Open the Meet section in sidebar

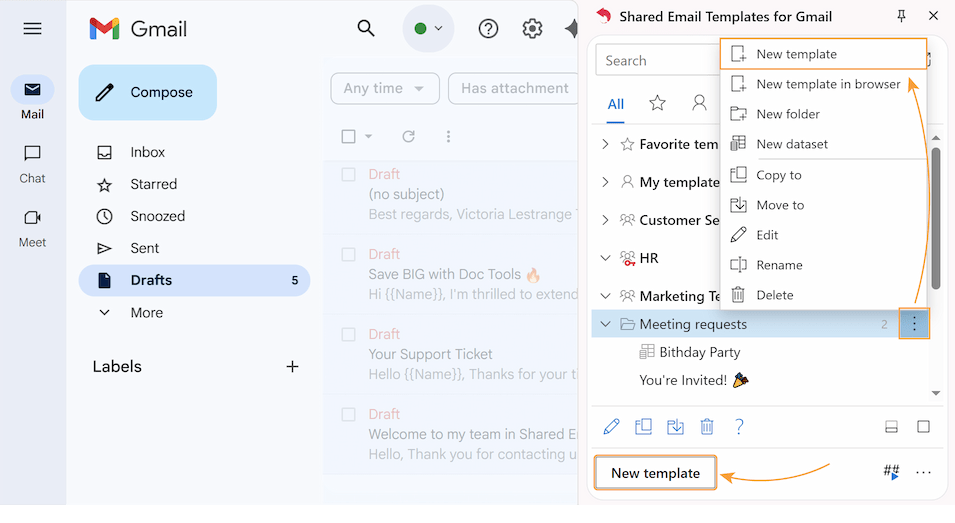click(x=32, y=229)
